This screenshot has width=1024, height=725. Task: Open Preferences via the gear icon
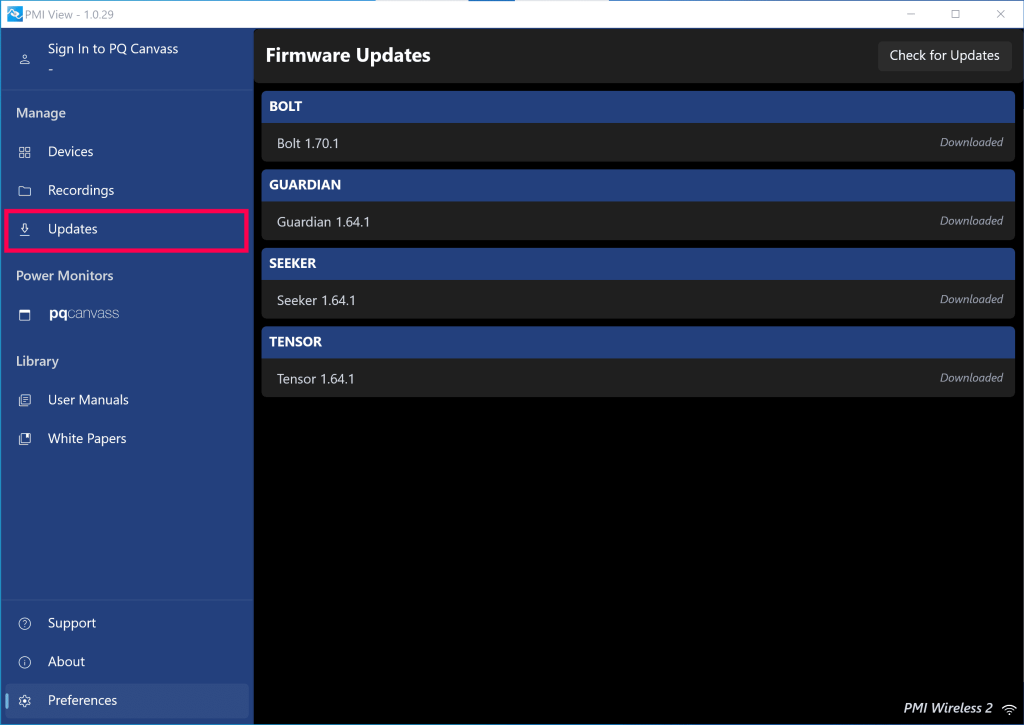pos(25,700)
